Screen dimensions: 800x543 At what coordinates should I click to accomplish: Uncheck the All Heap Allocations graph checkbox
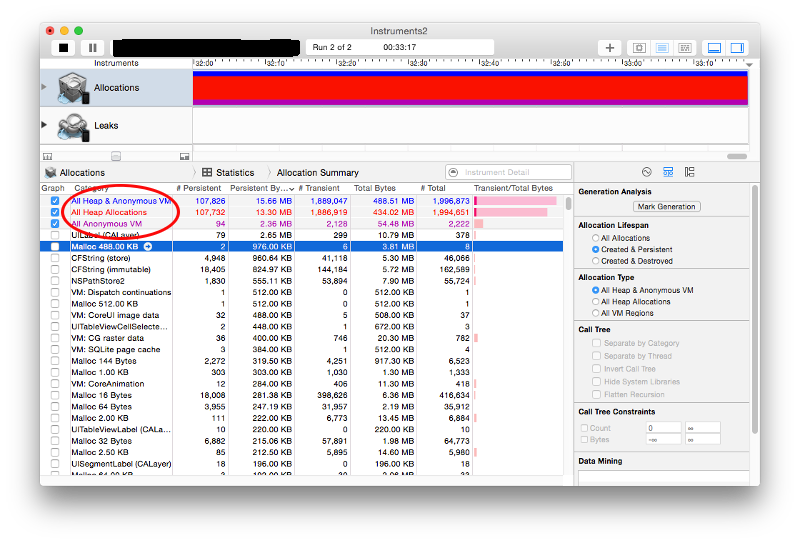55,212
